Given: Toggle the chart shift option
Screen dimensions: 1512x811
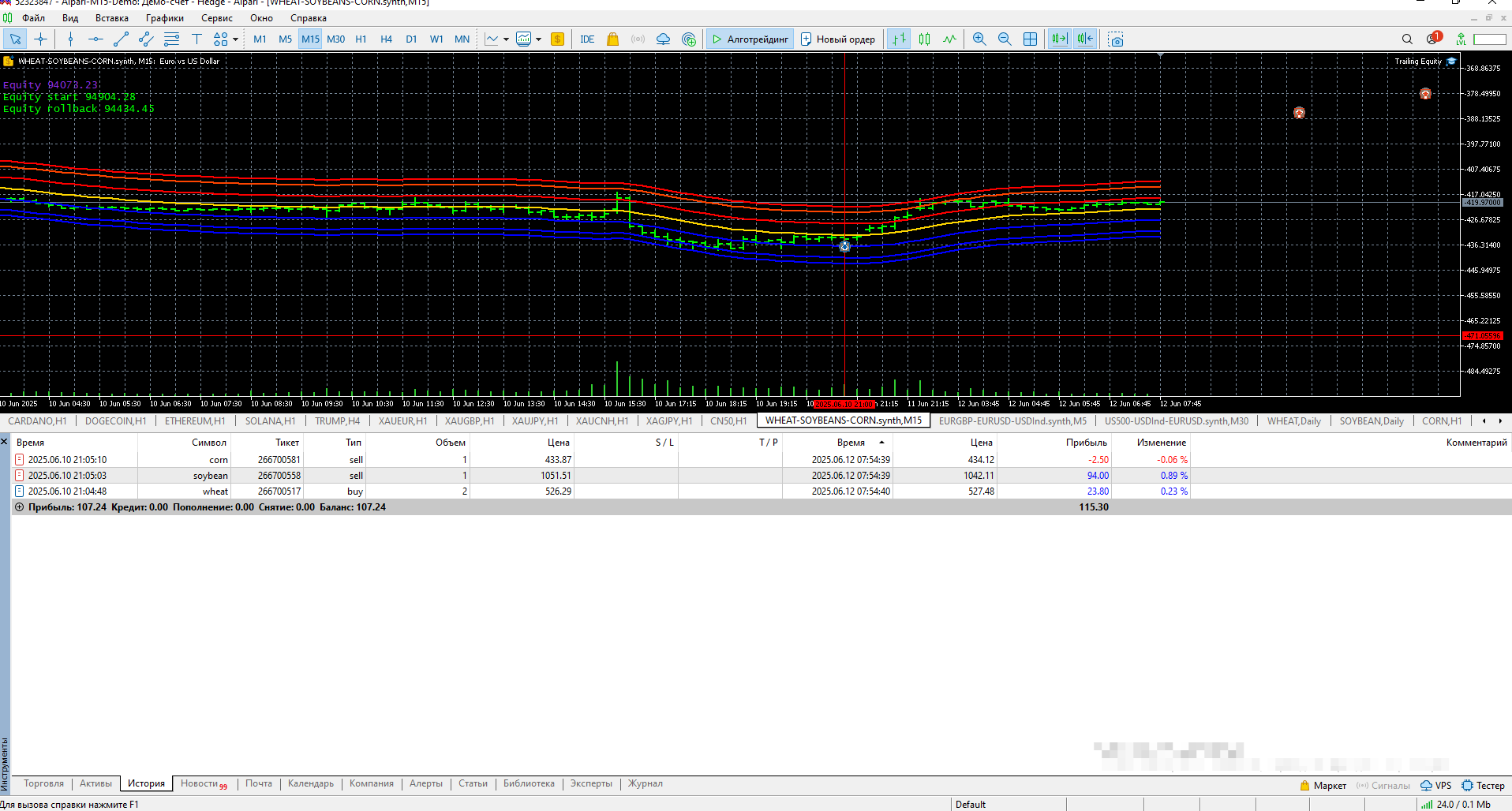Looking at the screenshot, I should pyautogui.click(x=1085, y=39).
